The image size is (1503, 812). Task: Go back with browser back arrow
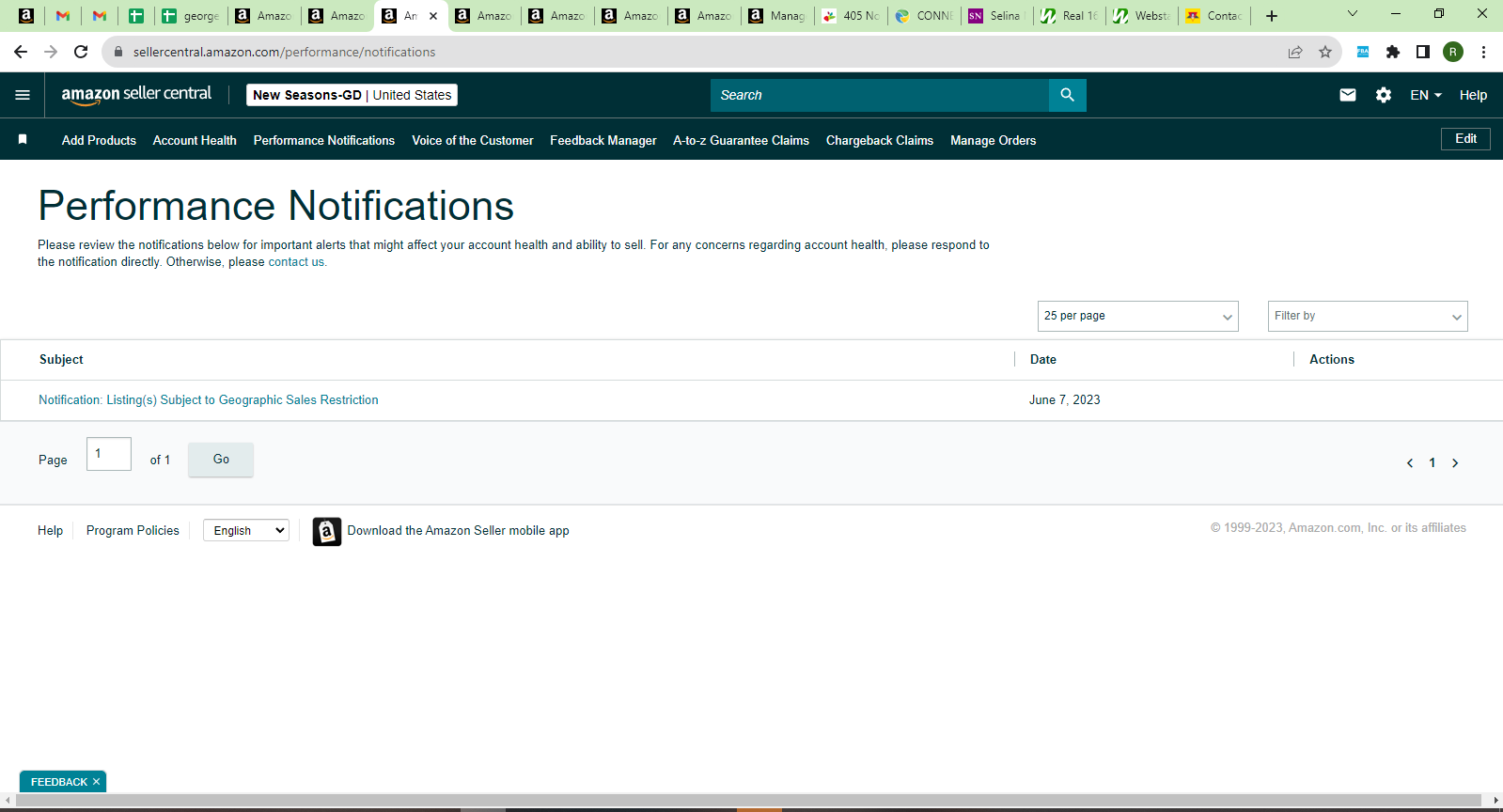(x=21, y=52)
